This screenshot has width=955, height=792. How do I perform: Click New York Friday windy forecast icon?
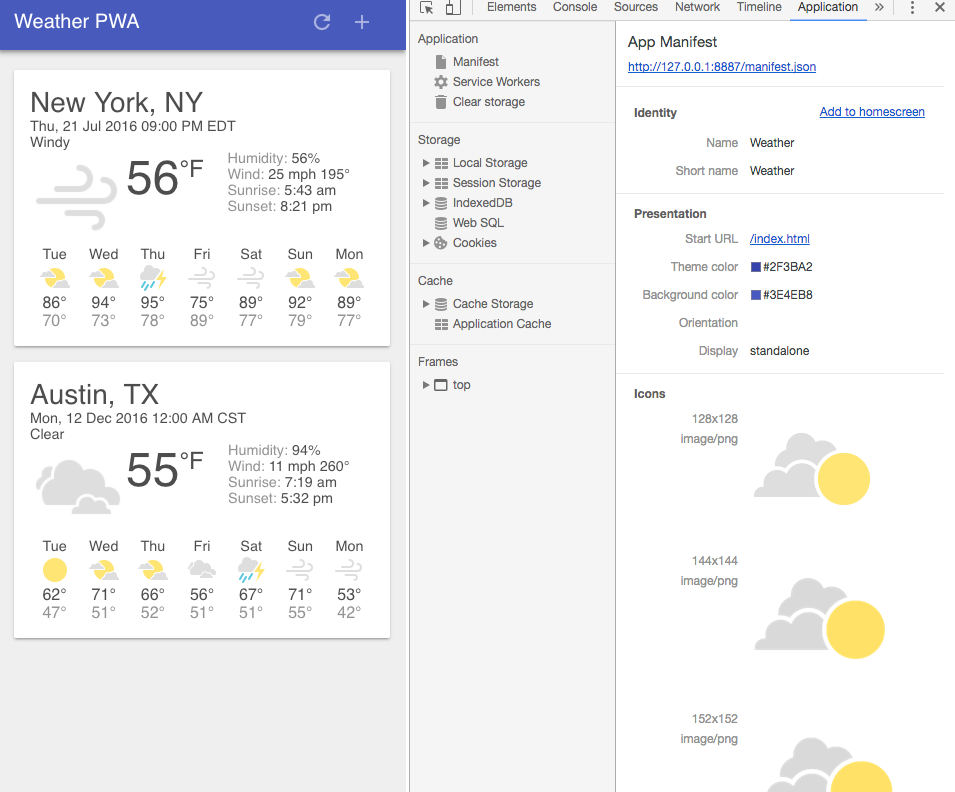202,278
